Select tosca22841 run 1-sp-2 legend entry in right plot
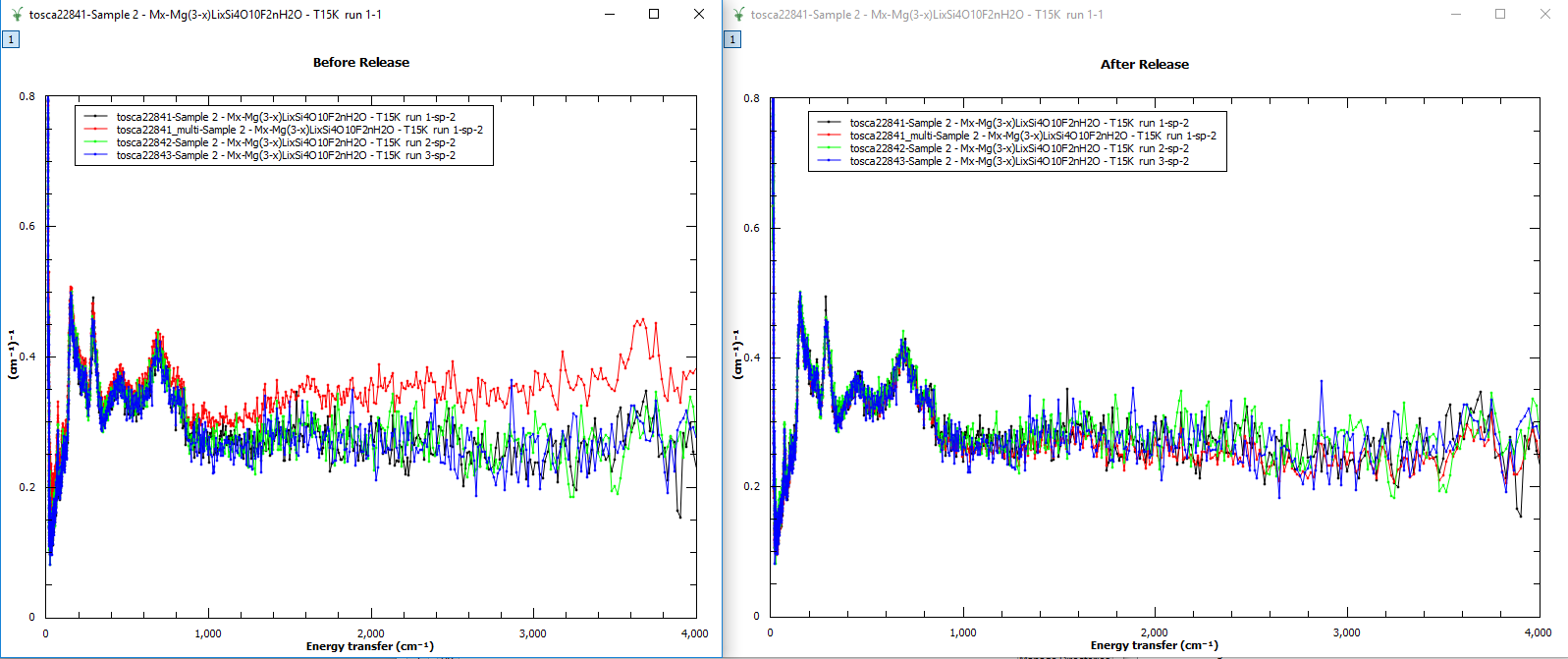The image size is (1568, 659). 1018,124
